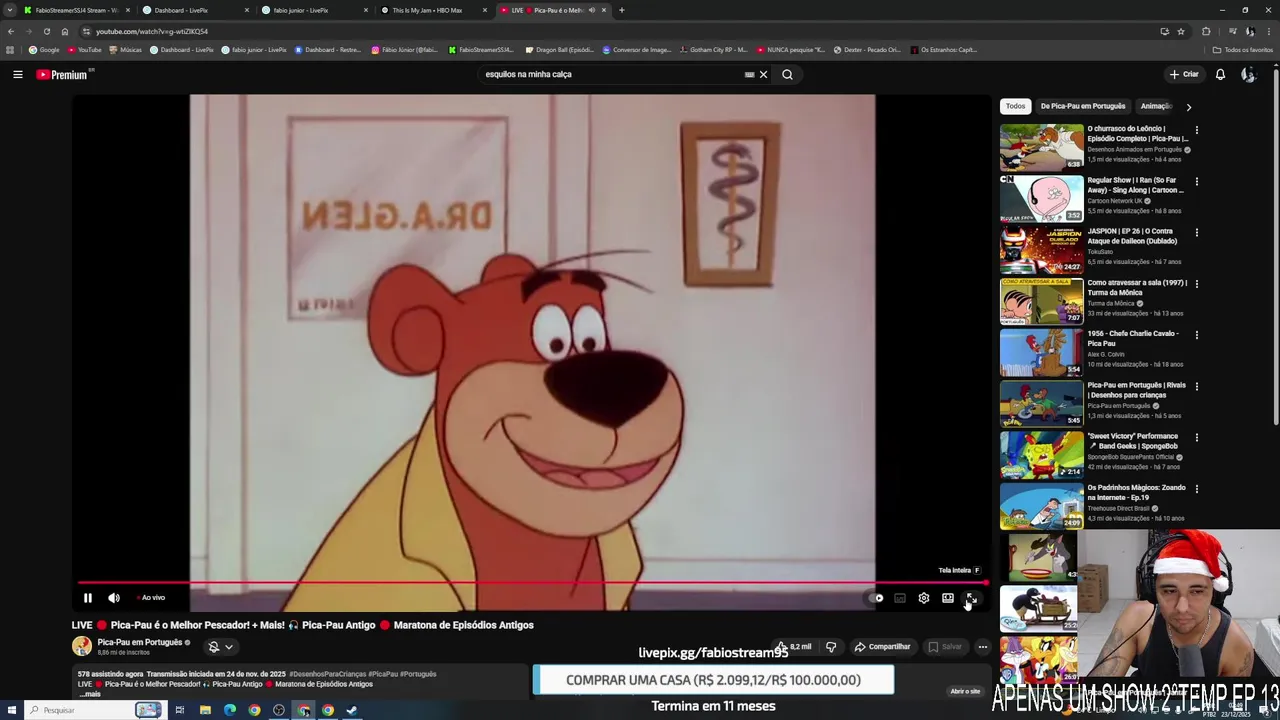Jump to live with Ao vivo

click(151, 598)
